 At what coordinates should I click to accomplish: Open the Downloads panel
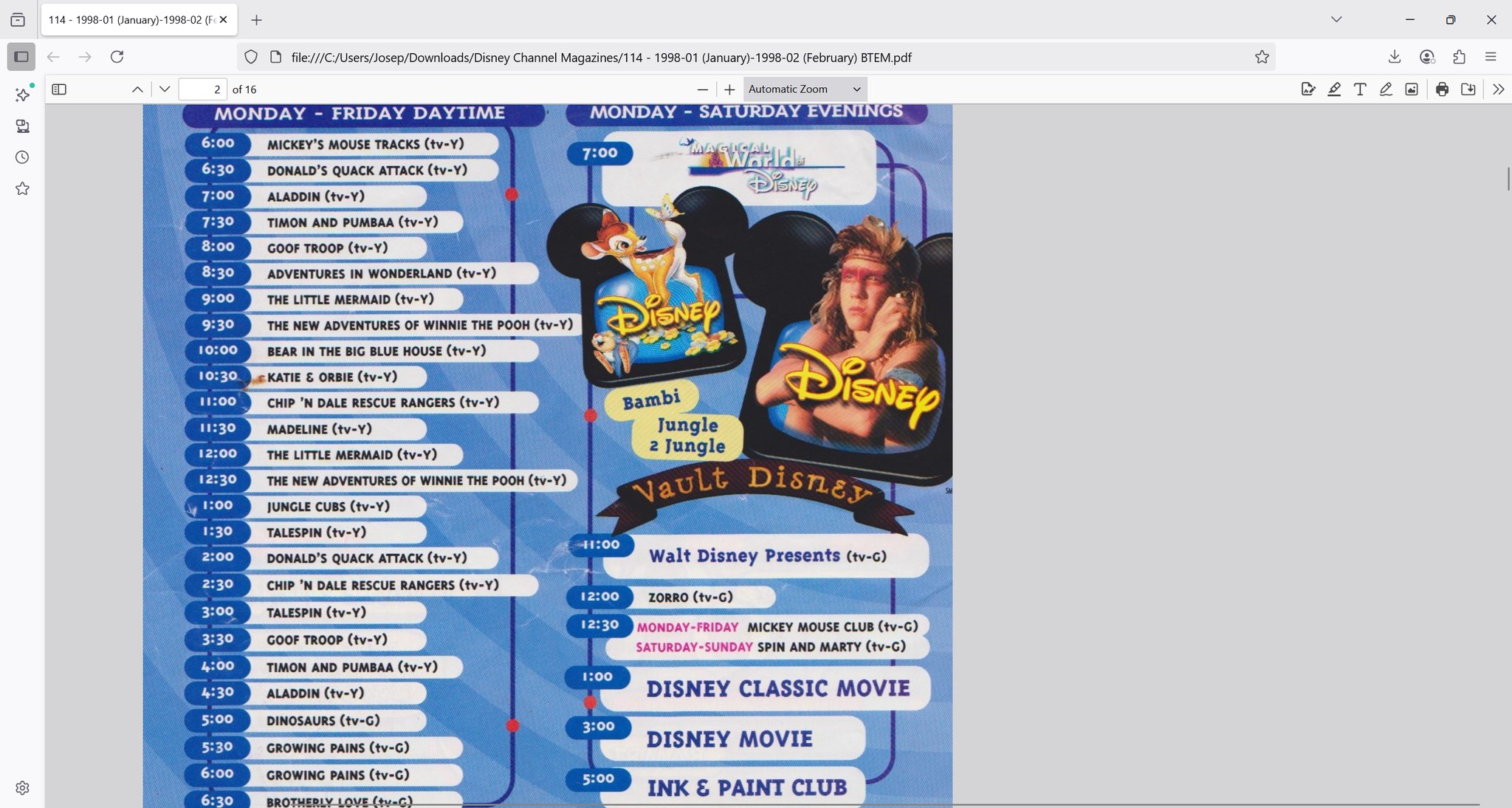pos(1395,57)
